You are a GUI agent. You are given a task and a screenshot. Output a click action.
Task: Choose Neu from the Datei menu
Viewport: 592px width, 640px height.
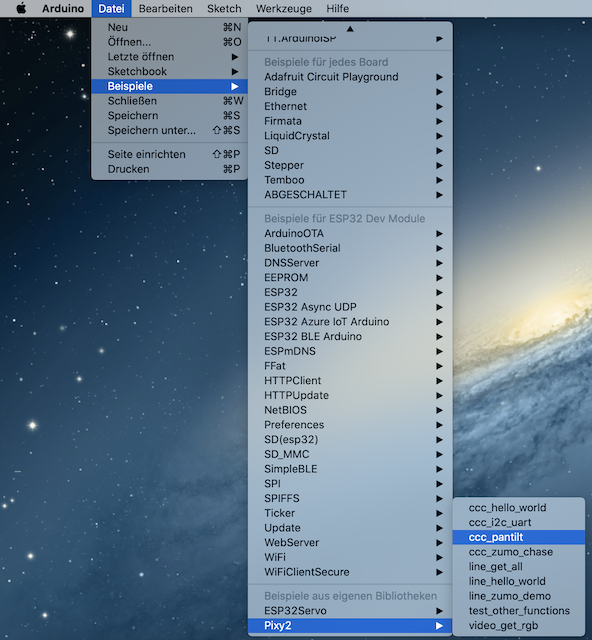169,27
